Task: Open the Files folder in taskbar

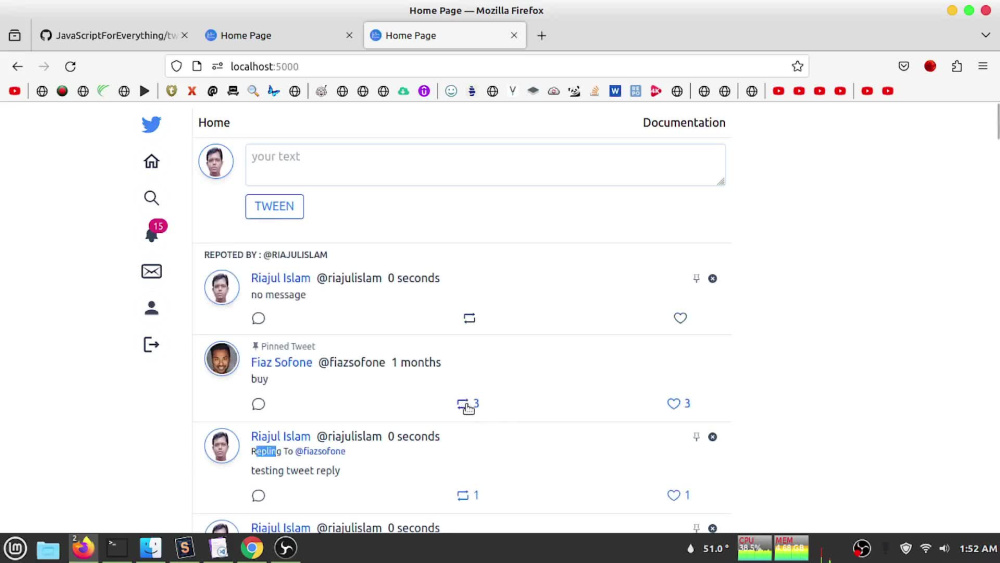Action: [48, 548]
